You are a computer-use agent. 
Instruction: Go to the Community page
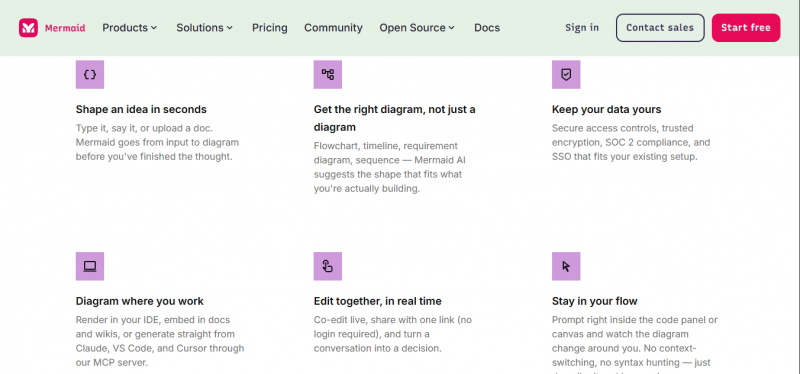point(333,28)
